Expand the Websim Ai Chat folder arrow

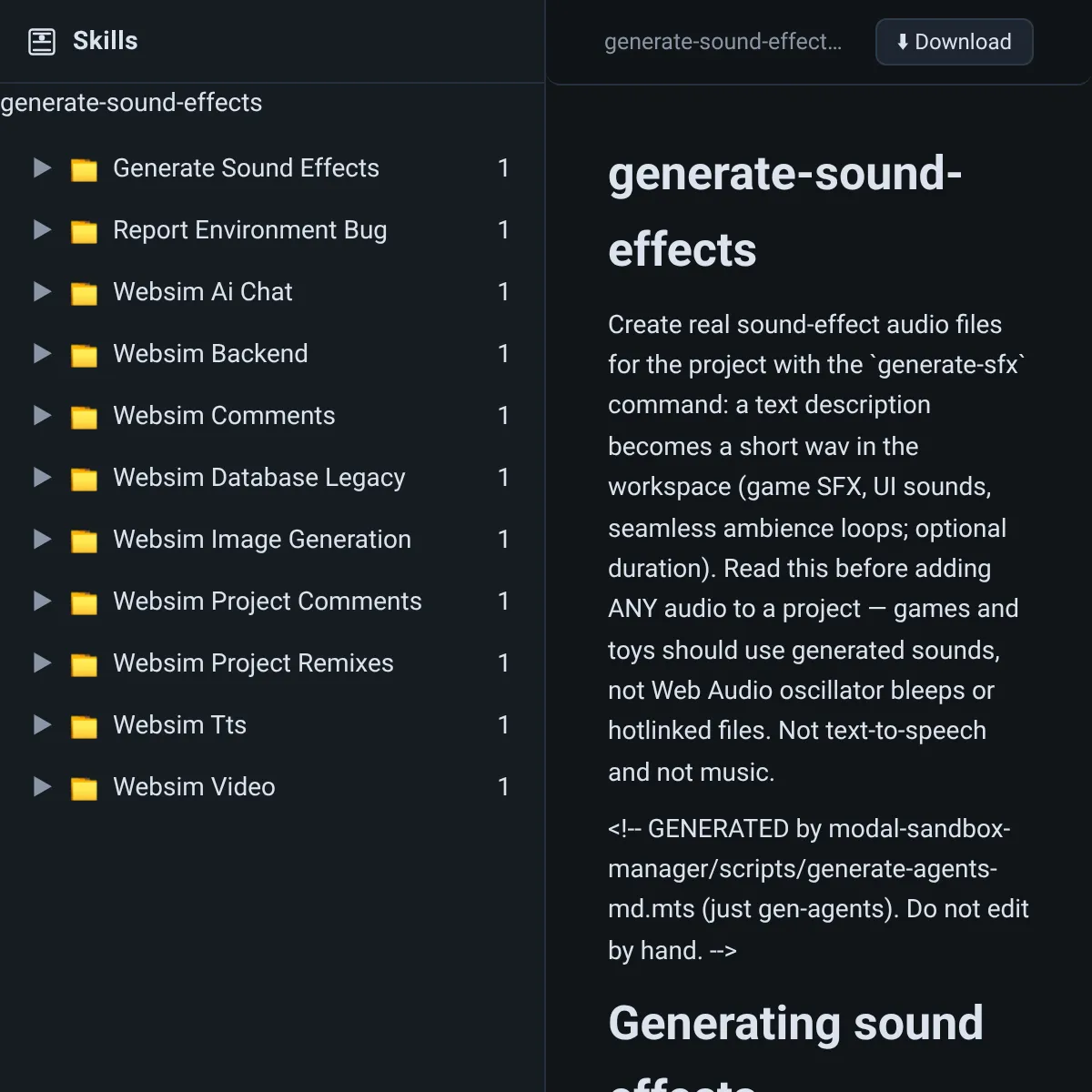pyautogui.click(x=42, y=291)
